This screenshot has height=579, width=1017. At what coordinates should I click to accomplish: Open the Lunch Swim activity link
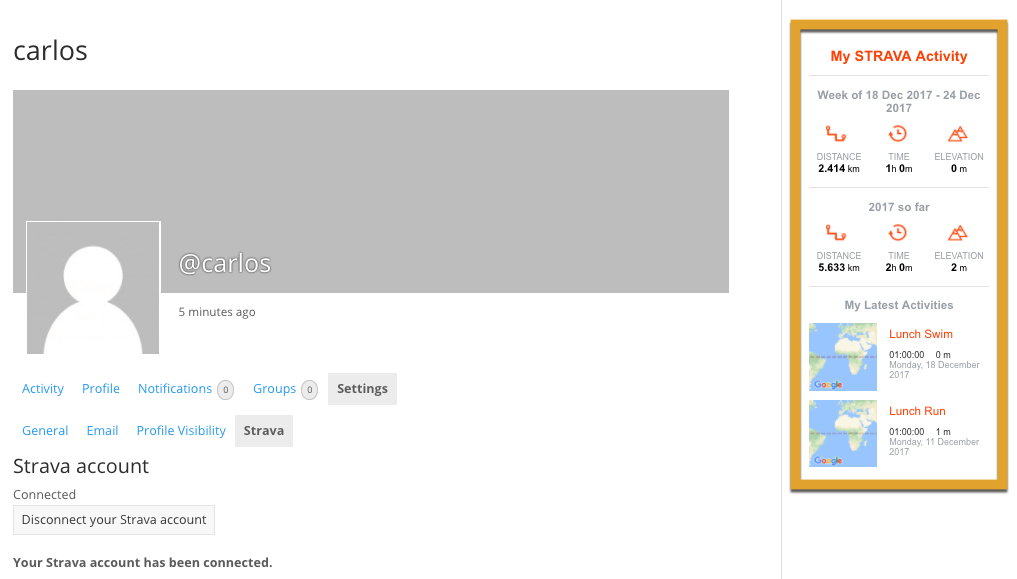[920, 334]
